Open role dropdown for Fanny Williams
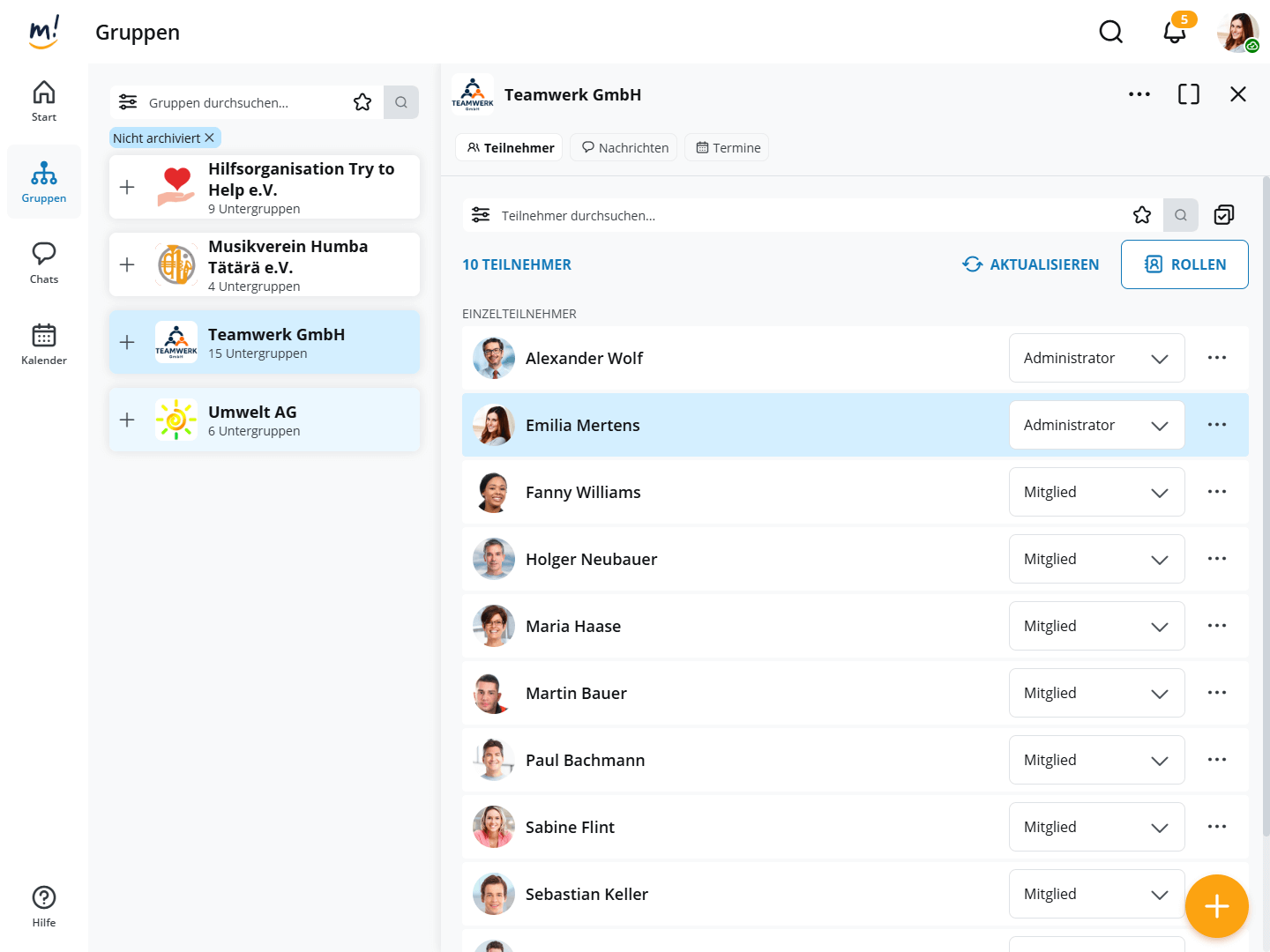Screen dimensions: 1270x952 1096,492
